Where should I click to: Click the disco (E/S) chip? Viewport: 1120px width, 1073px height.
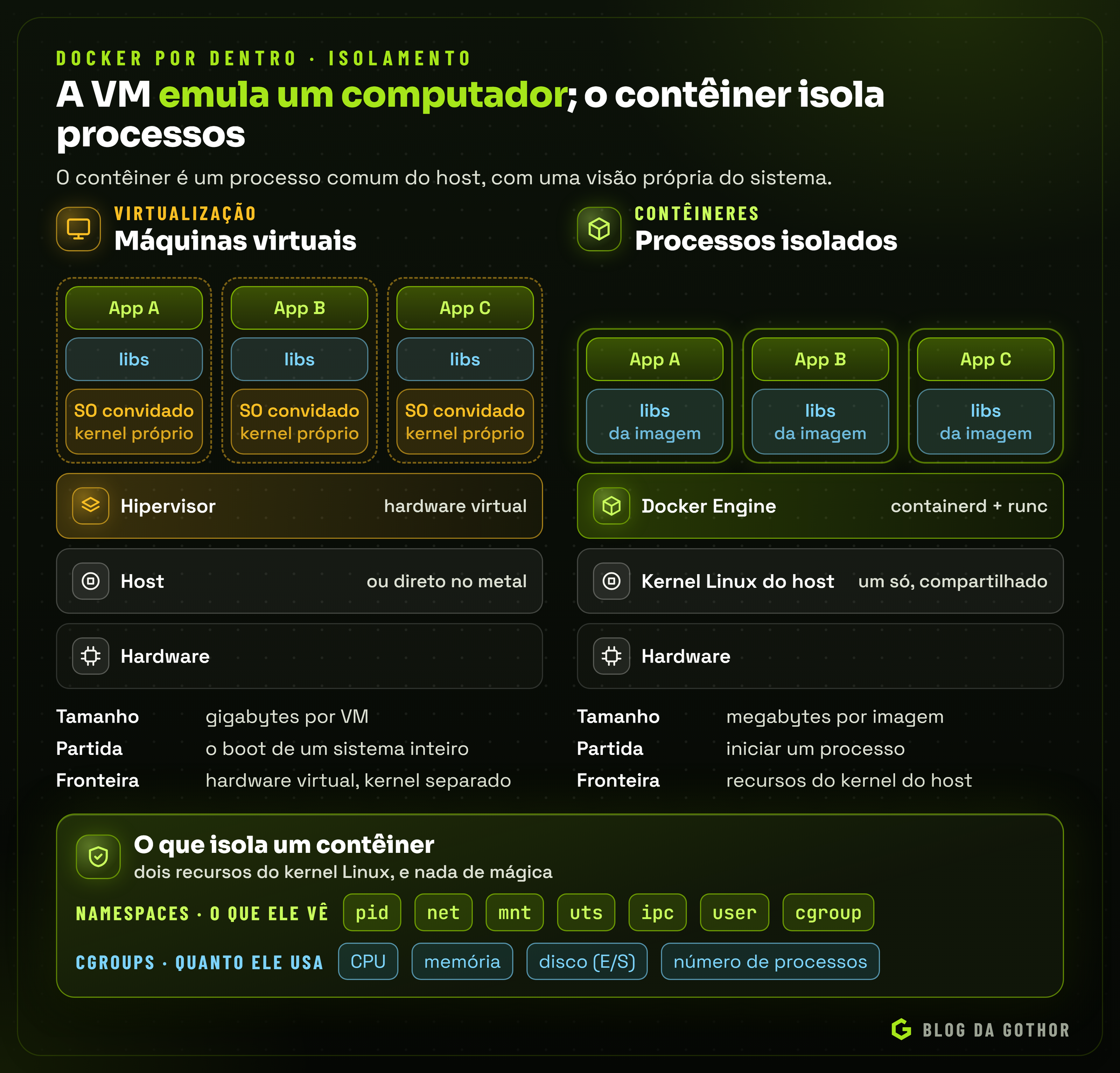click(588, 962)
